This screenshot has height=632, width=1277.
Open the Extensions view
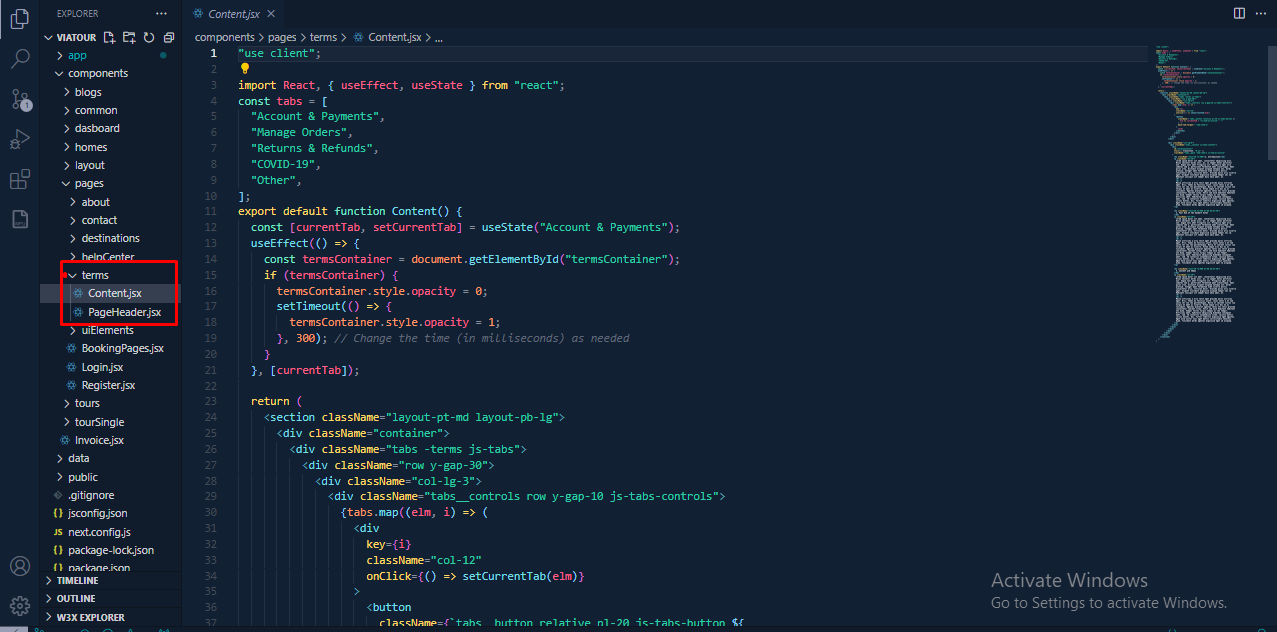pos(20,179)
